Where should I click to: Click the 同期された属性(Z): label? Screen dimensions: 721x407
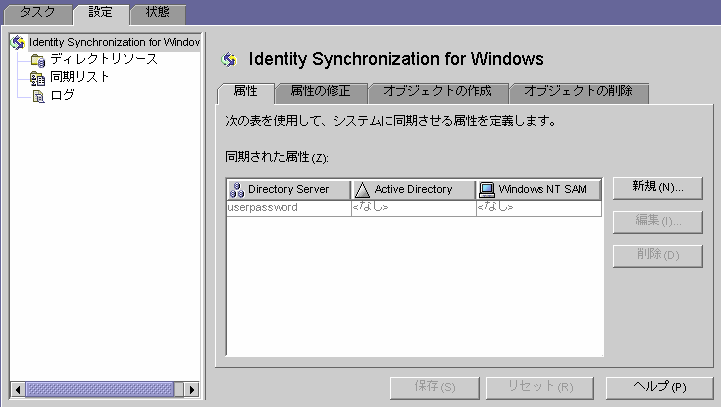[277, 157]
